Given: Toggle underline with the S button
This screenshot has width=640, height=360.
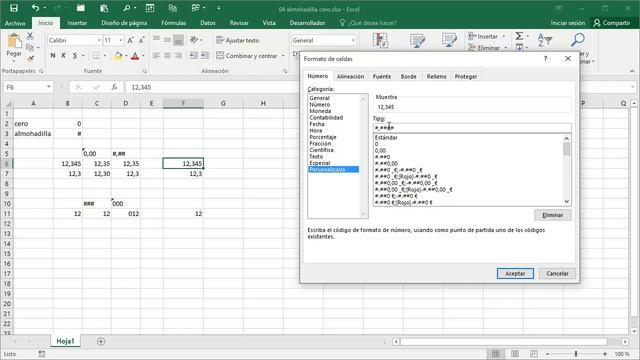Looking at the screenshot, I should pos(75,56).
